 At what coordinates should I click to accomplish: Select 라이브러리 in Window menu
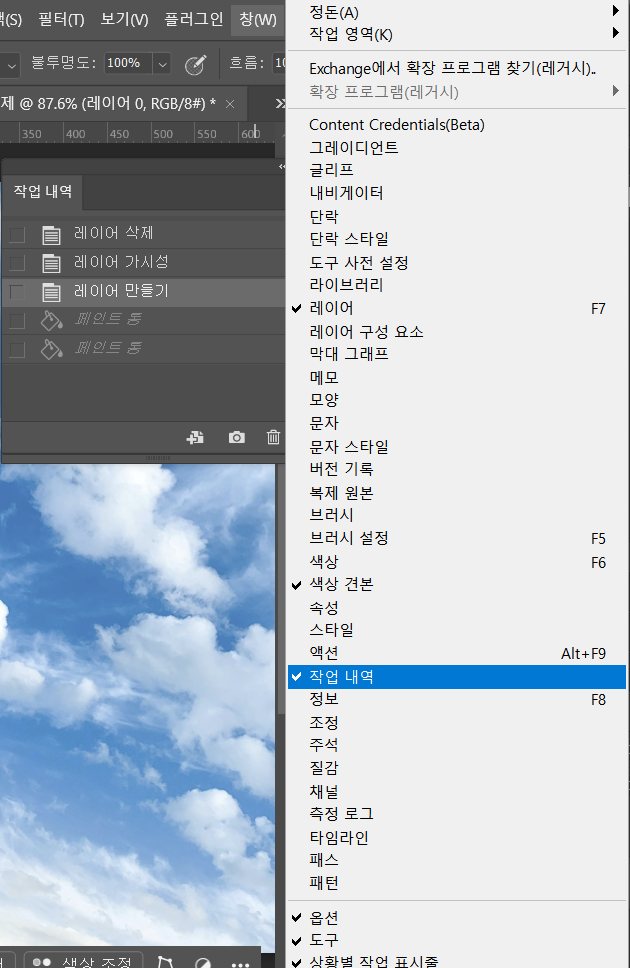[457, 285]
